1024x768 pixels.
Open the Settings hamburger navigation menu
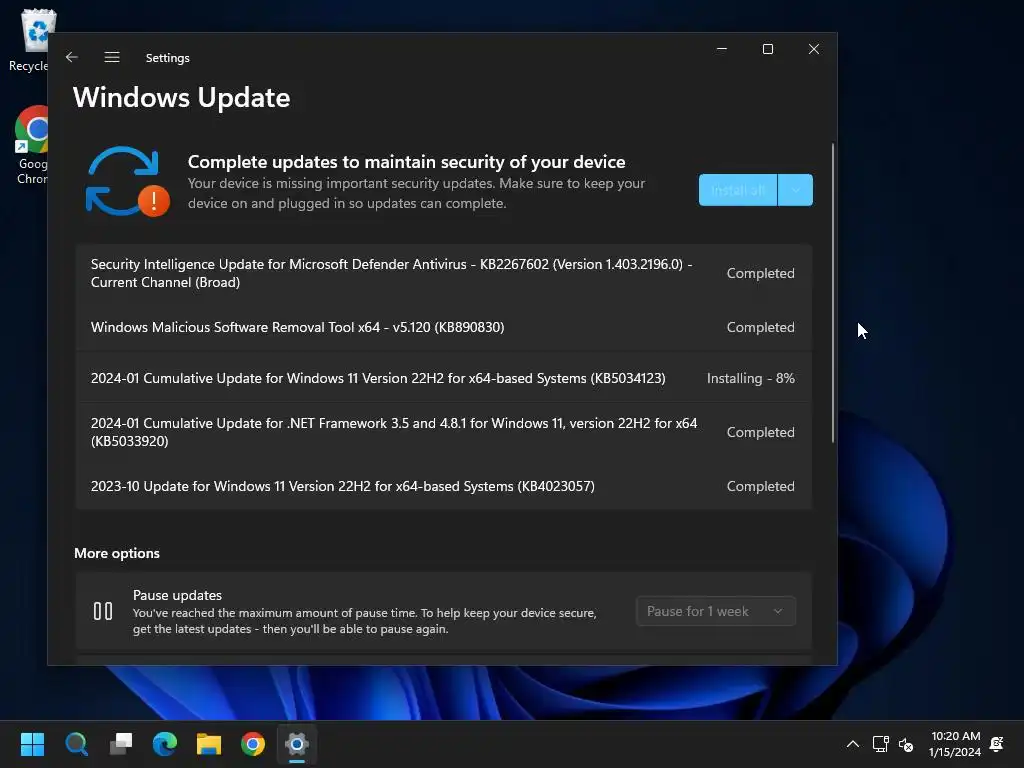[x=112, y=57]
